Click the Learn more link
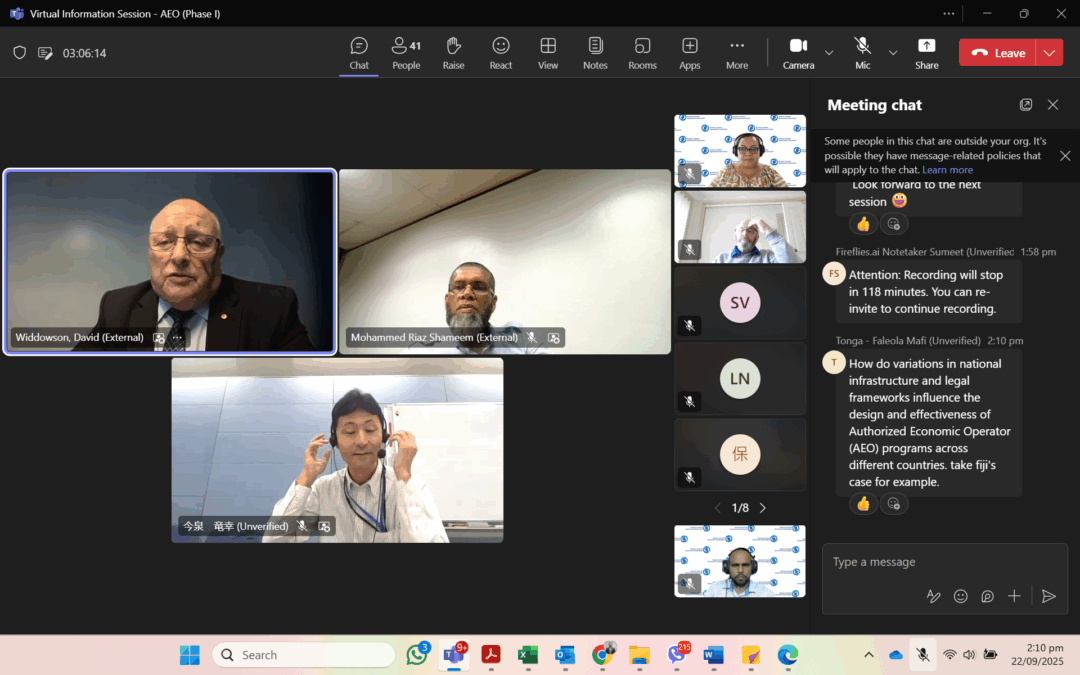This screenshot has height=675, width=1080. click(x=947, y=170)
